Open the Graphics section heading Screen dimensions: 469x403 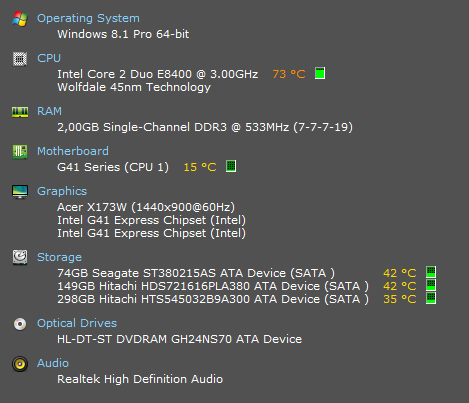pos(62,191)
